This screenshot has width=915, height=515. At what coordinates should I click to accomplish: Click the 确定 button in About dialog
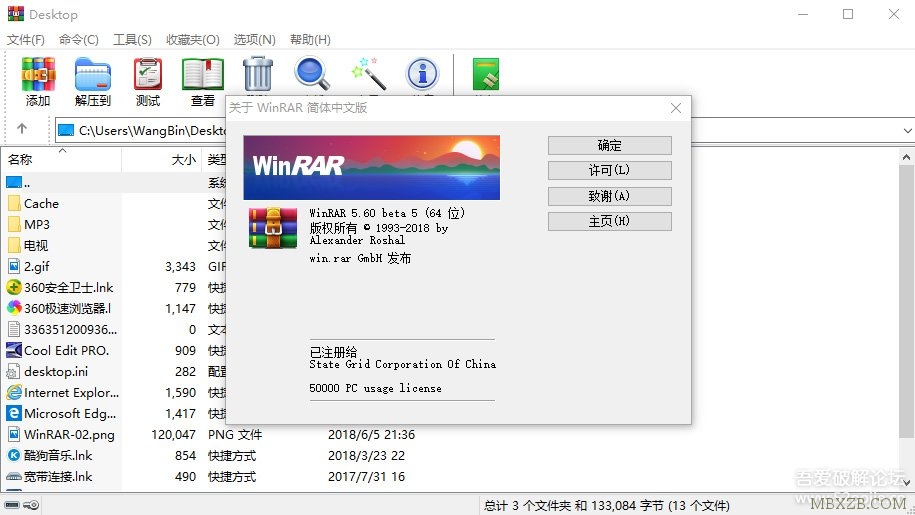click(x=609, y=145)
